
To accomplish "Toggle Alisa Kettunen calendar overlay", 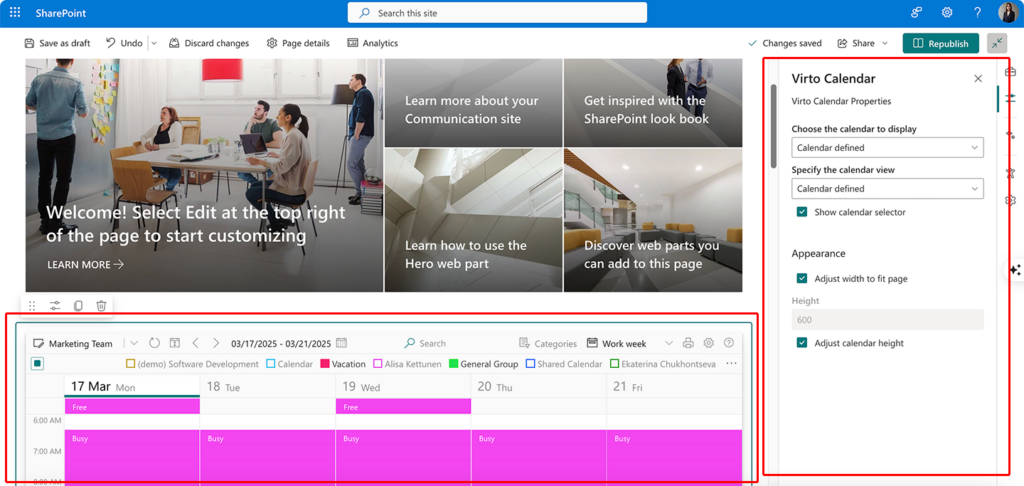I will tap(407, 364).
